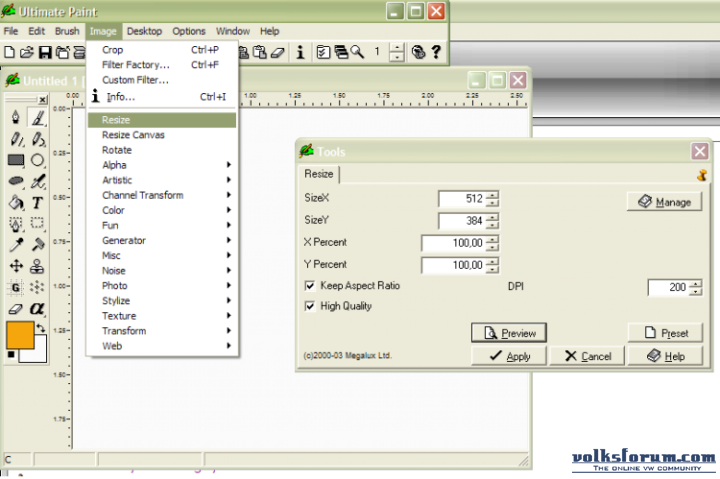Viewport: 720px width, 479px height.
Task: Select the Text 'T' tool
Action: pyautogui.click(x=38, y=203)
